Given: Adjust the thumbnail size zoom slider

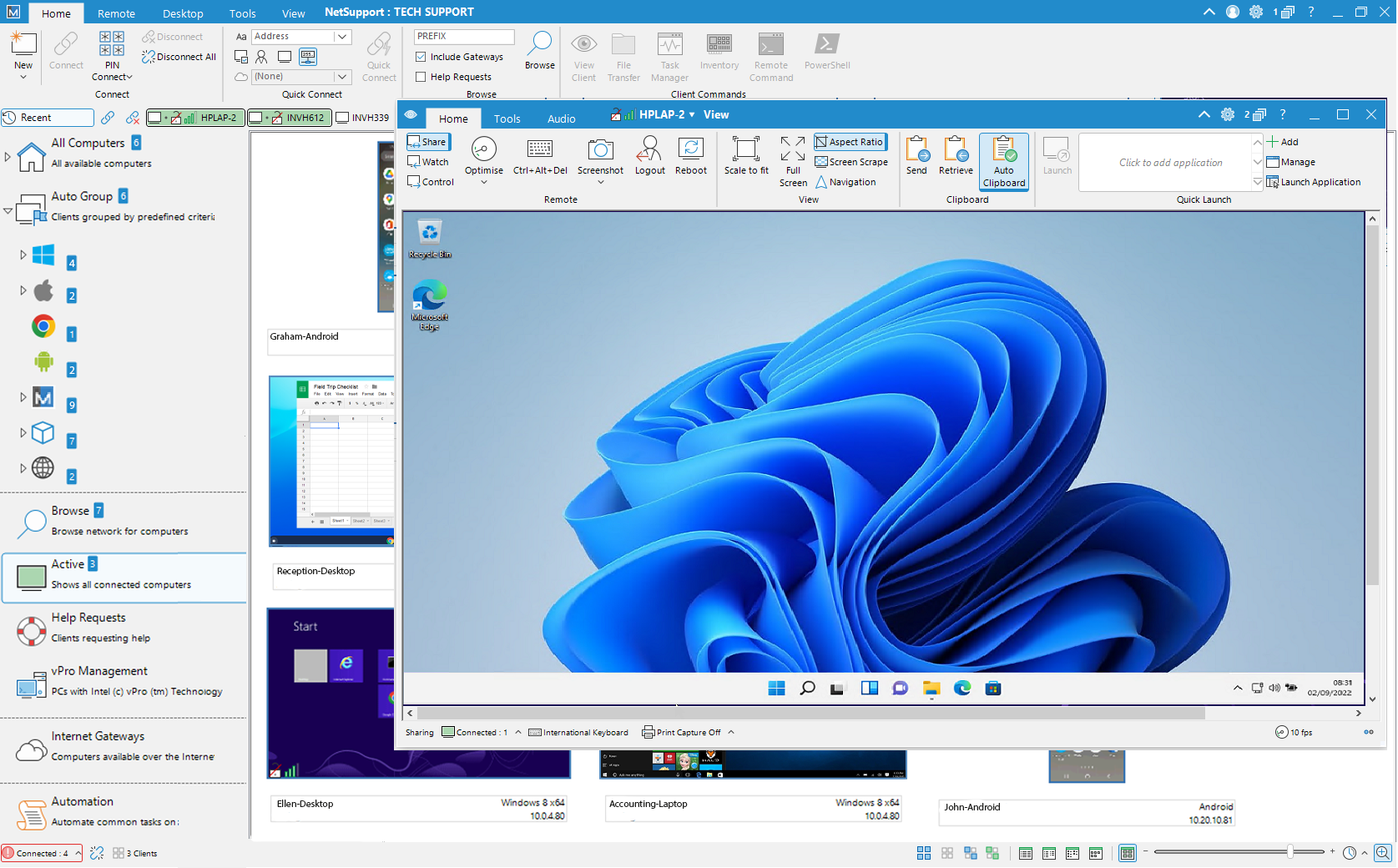Looking at the screenshot, I should pyautogui.click(x=1290, y=852).
